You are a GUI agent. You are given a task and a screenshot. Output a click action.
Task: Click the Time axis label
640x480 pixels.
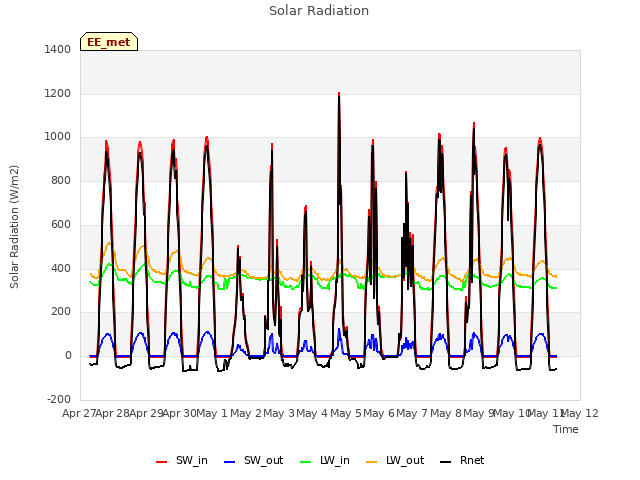[x=566, y=429]
